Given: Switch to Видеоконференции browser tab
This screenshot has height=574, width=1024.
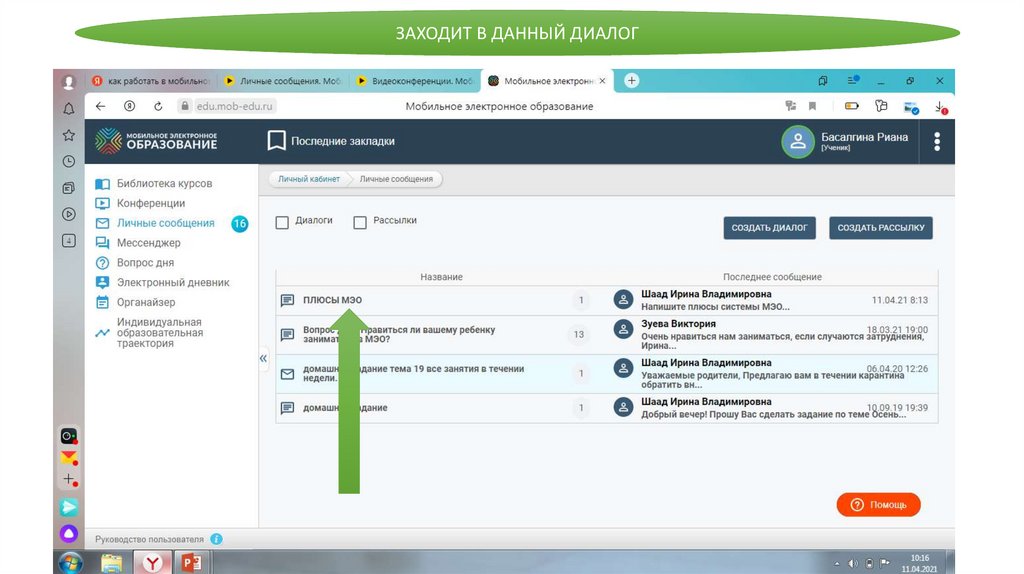Looking at the screenshot, I should (x=415, y=81).
